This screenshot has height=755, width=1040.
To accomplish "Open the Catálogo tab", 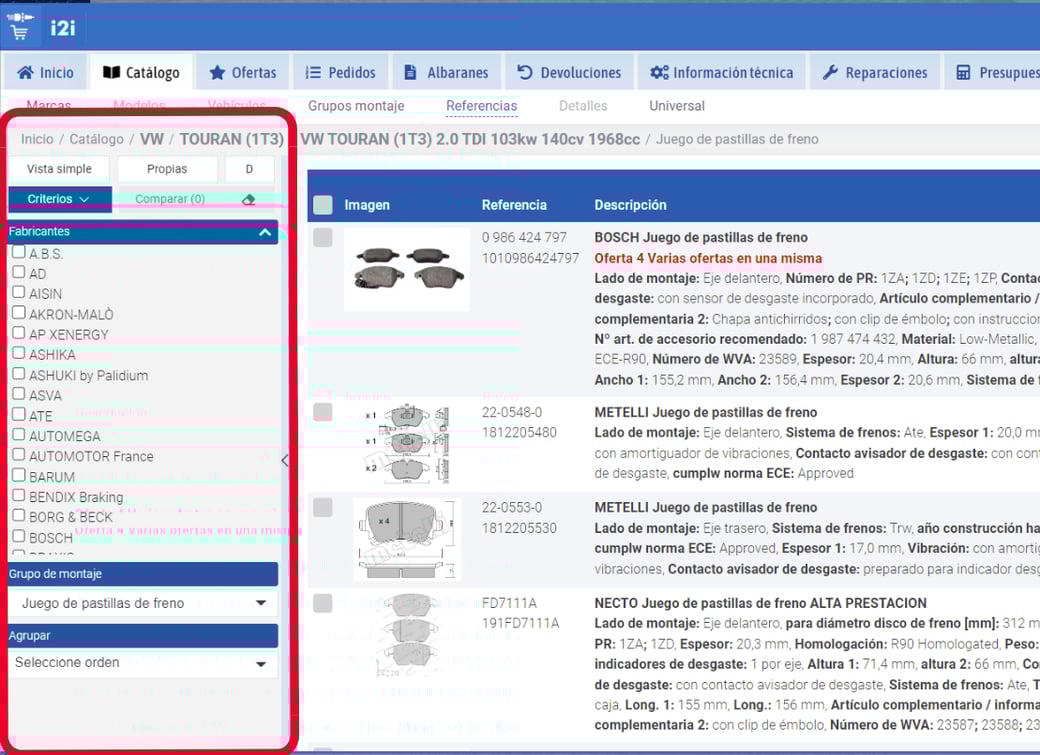I will (141, 72).
